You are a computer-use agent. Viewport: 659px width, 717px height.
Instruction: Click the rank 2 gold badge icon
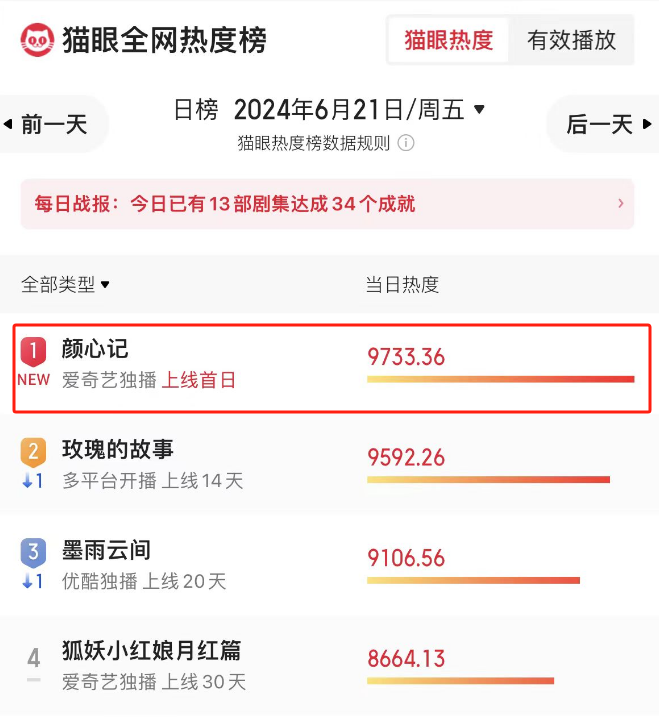point(33,452)
